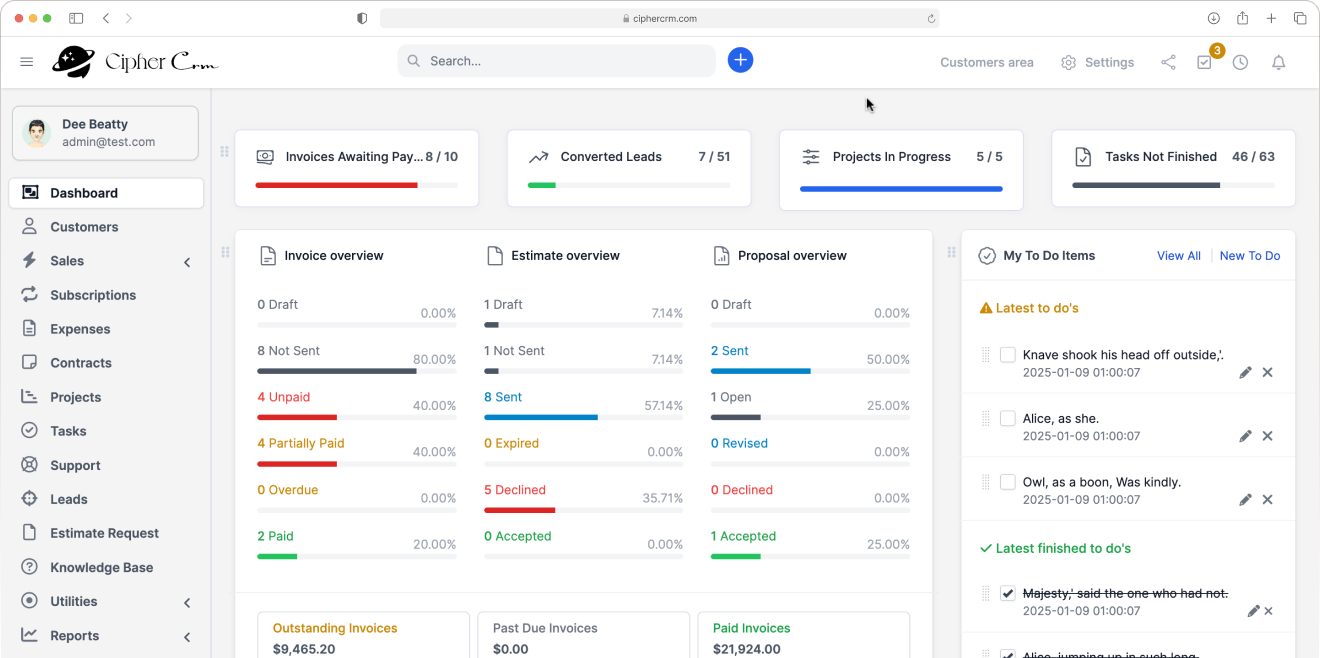Viewport: 1320px width, 658px height.
Task: Expand the Utilities submenu arrow
Action: click(187, 603)
